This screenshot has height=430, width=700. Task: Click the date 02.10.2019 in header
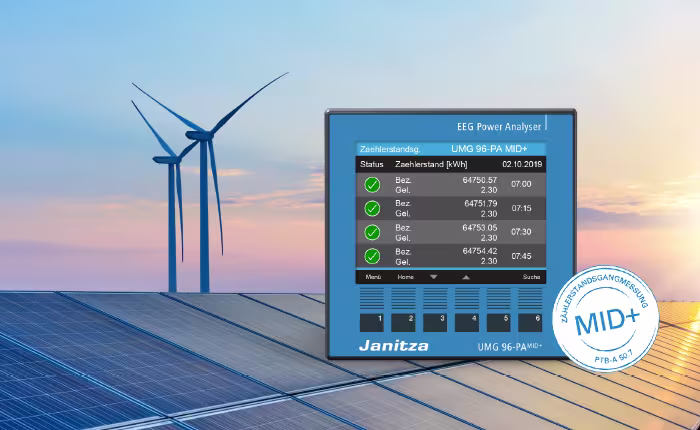coord(522,163)
